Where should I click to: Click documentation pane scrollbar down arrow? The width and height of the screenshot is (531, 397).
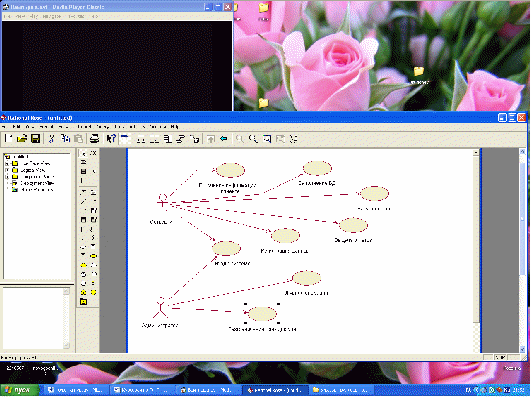point(66,346)
